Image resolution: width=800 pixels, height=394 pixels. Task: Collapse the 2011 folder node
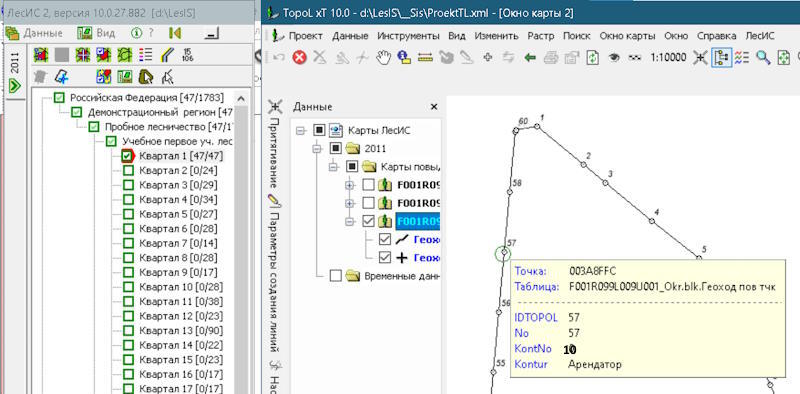point(317,149)
